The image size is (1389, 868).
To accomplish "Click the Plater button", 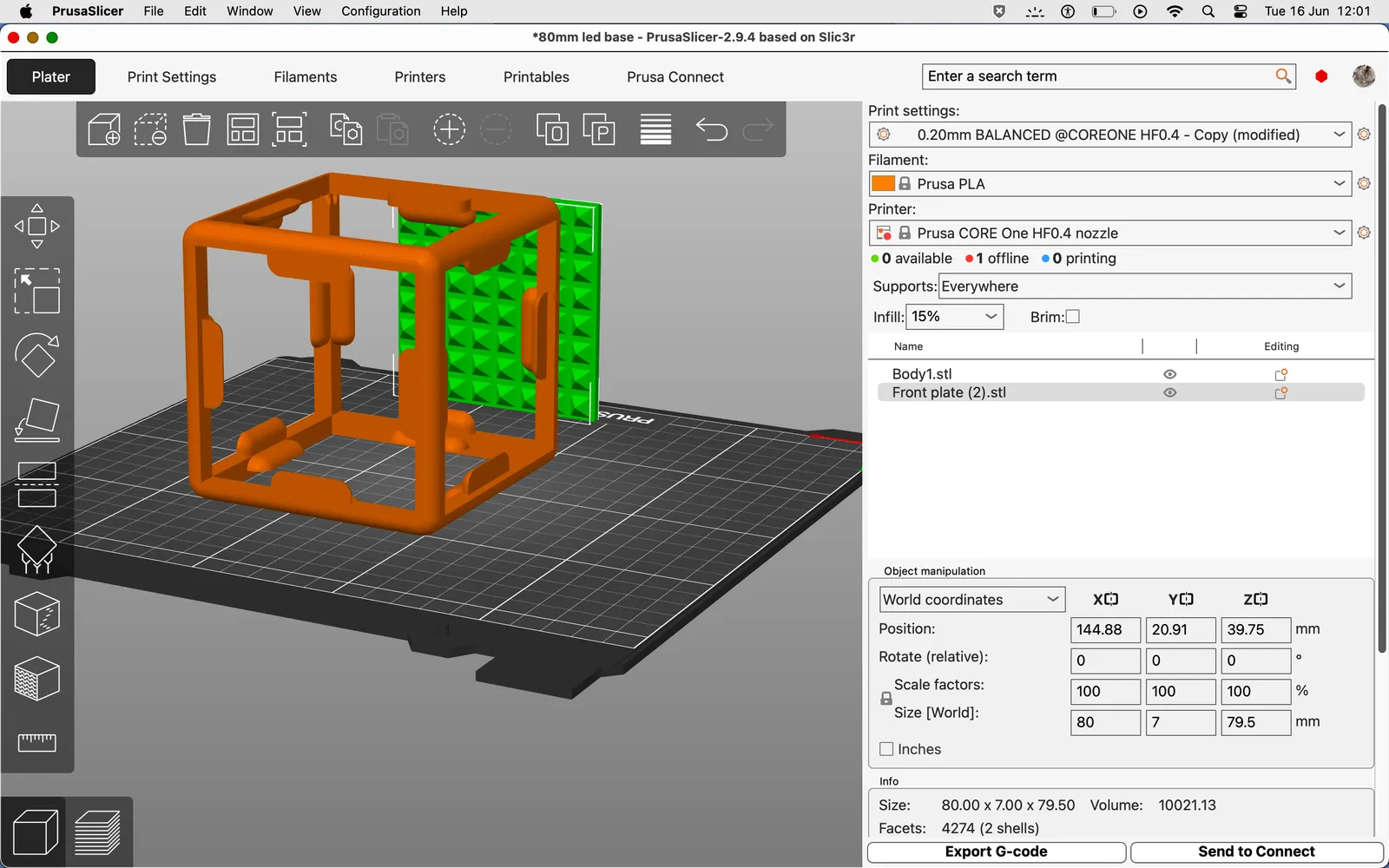I will [51, 76].
